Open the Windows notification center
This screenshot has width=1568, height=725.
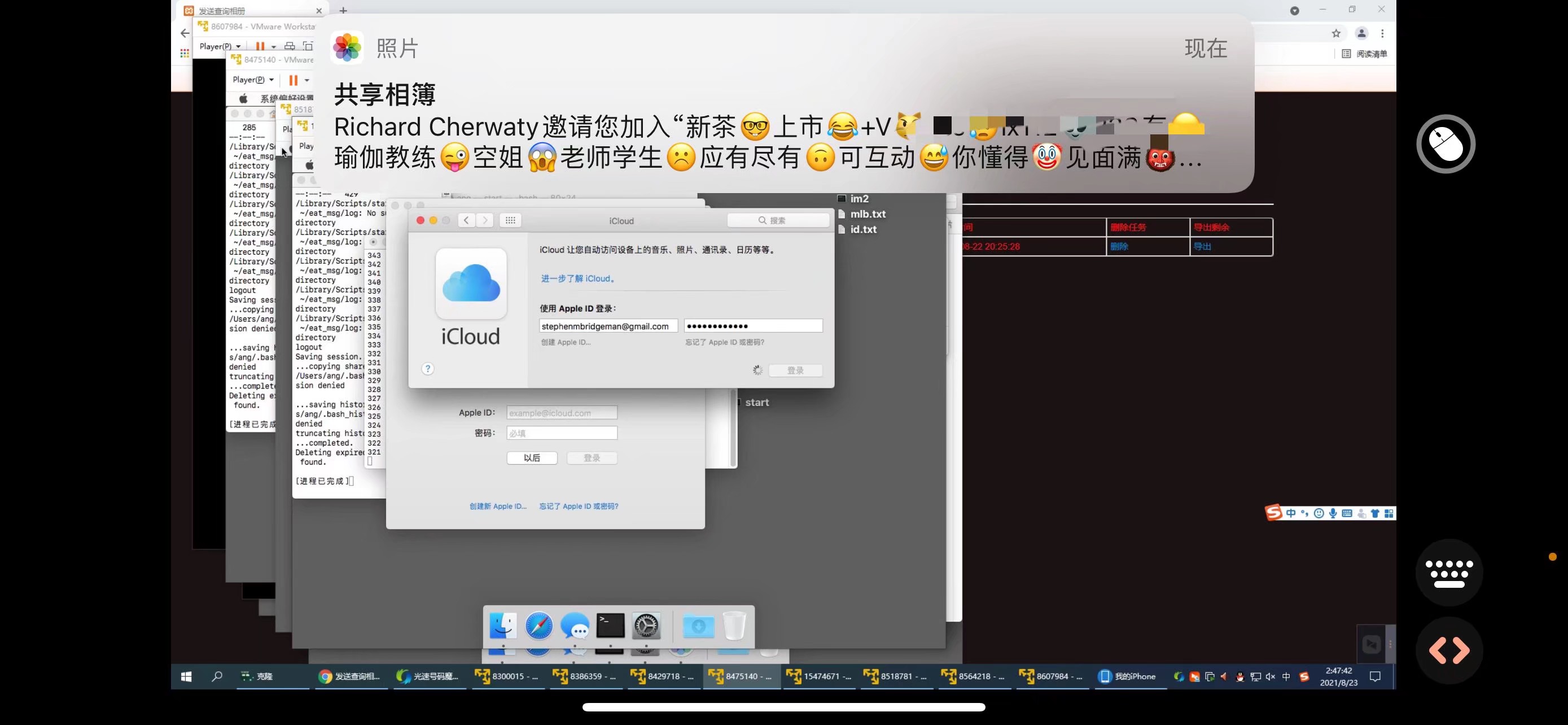pos(1375,676)
